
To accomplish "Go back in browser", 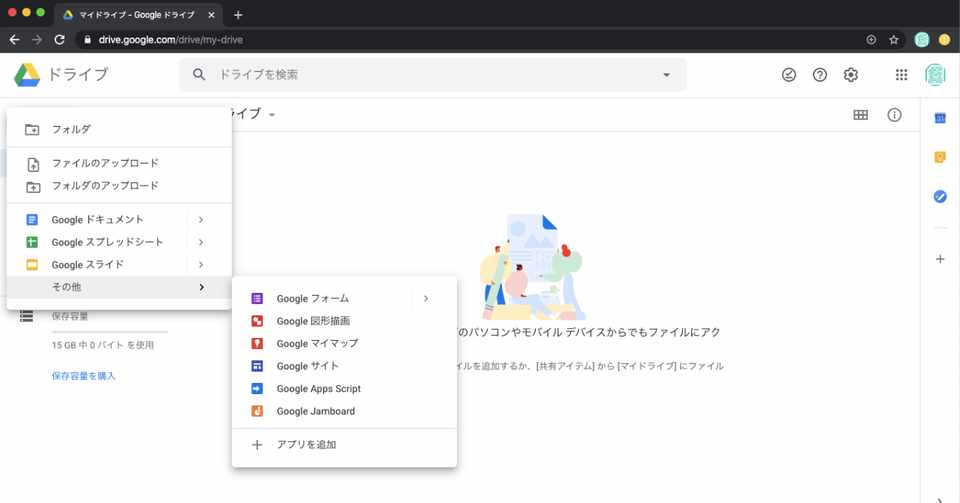I will (x=15, y=40).
